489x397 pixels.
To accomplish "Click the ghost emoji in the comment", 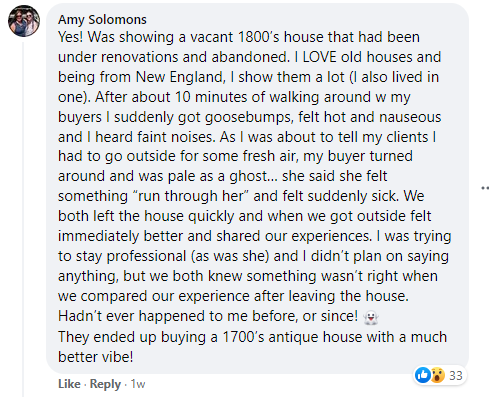I will tap(371, 317).
